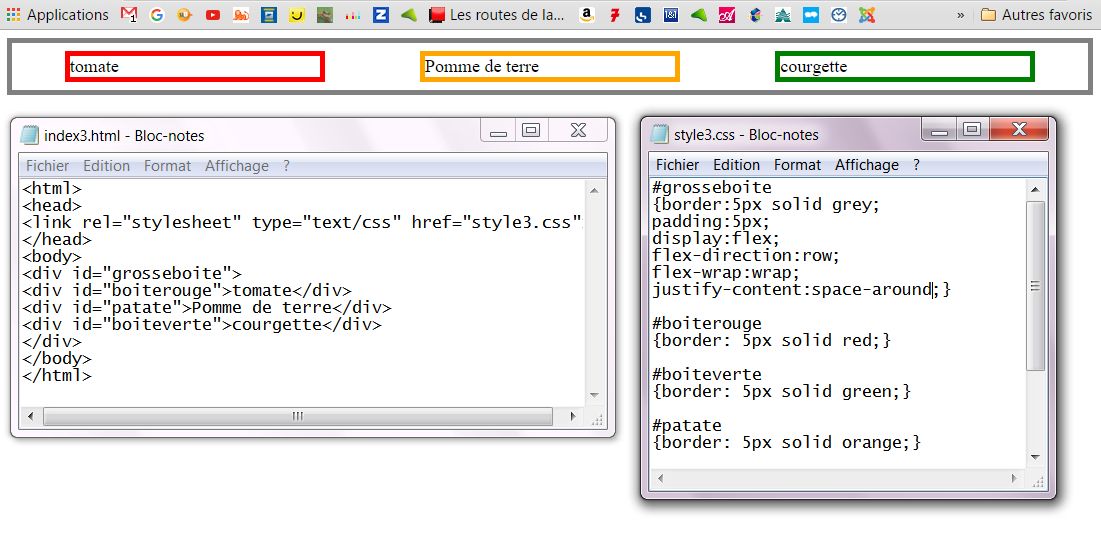Open Fichier menu in index3.html Notepad
1101x536 pixels.
[x=47, y=166]
